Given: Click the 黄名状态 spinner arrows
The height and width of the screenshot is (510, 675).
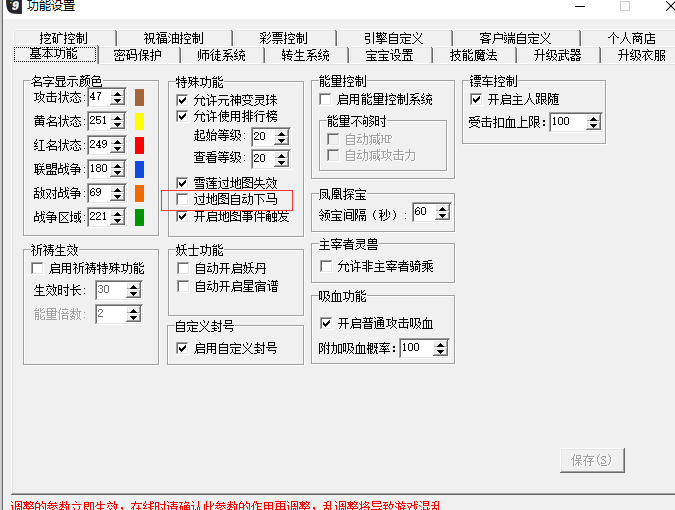Looking at the screenshot, I should pos(118,121).
